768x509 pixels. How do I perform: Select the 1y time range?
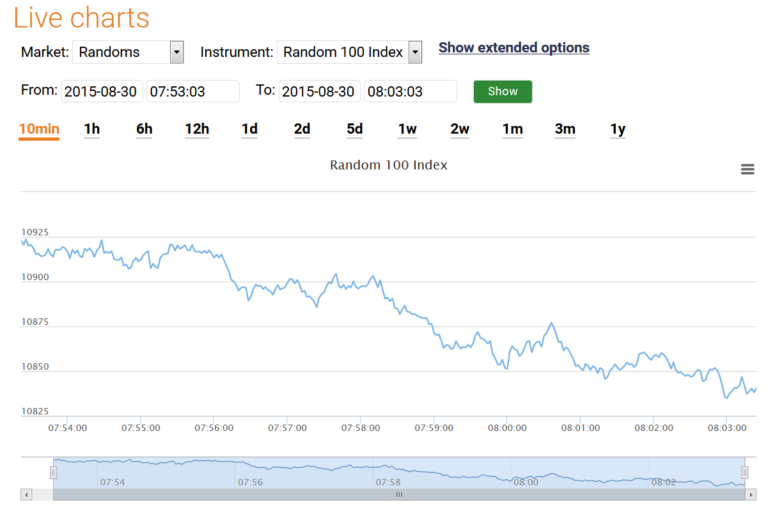[617, 129]
